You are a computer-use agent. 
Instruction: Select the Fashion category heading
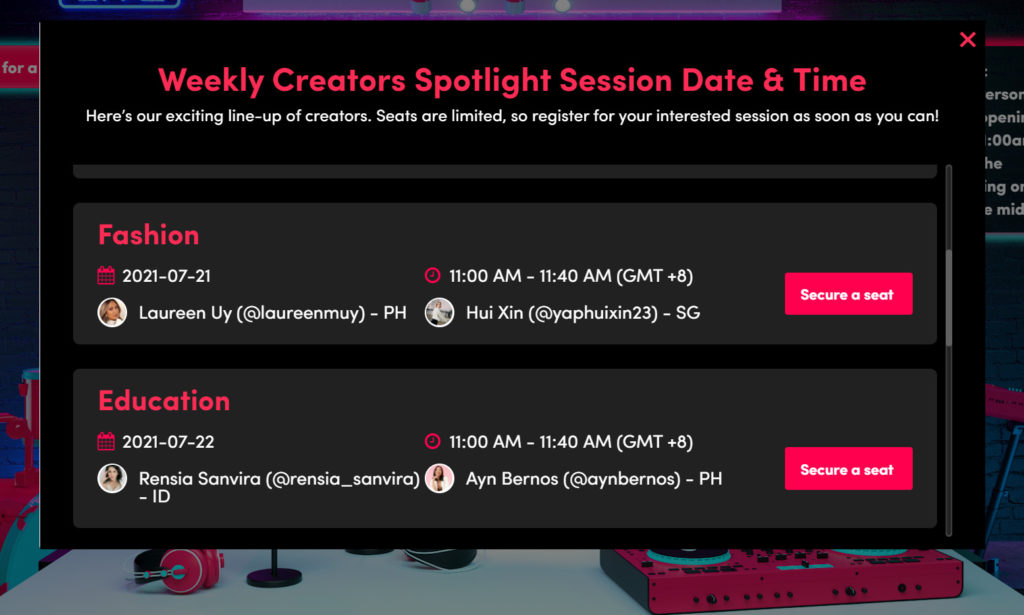tap(148, 235)
